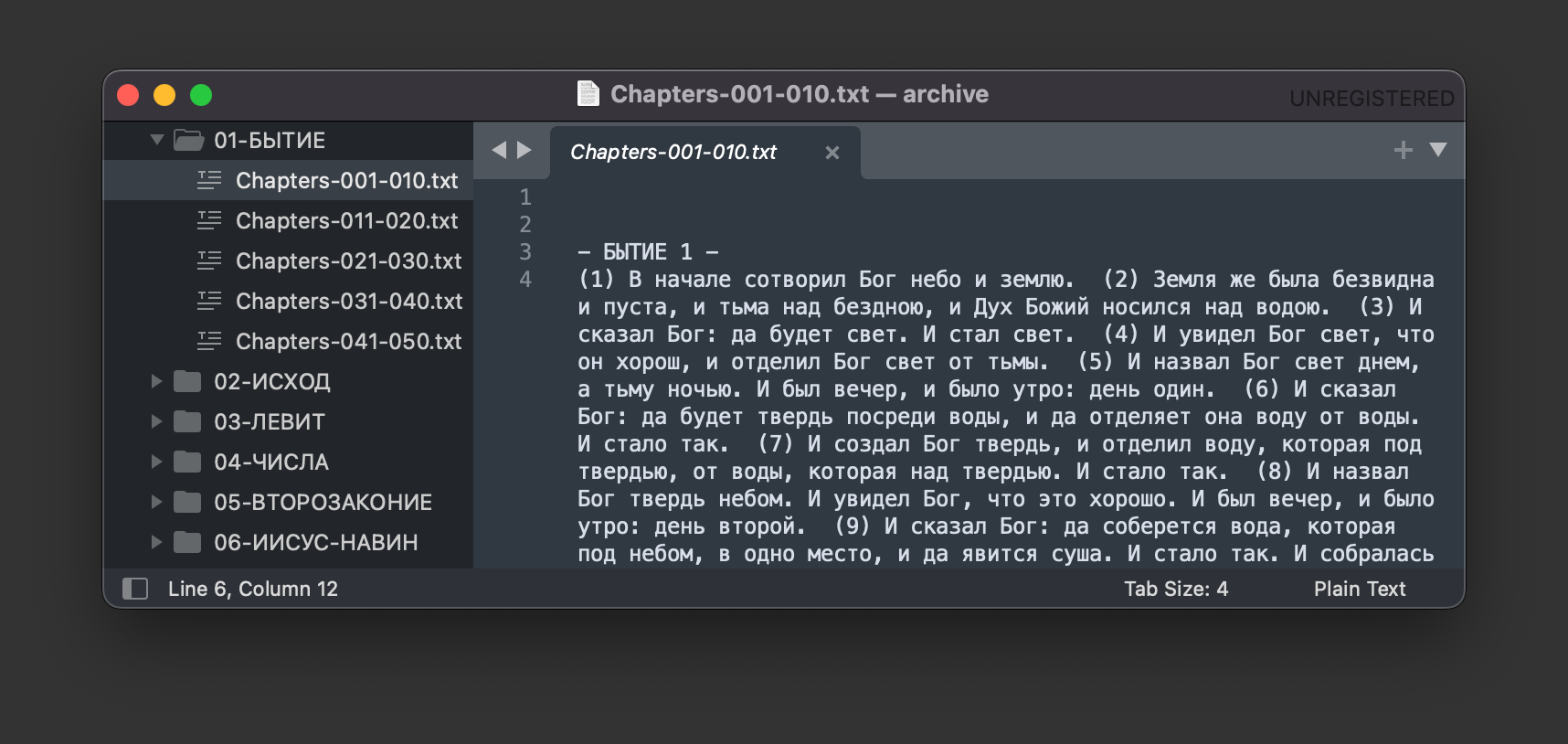This screenshot has width=1568, height=744.
Task: Place cursor on the '– БЫТИЕ 1 –' heading
Action: click(x=648, y=251)
